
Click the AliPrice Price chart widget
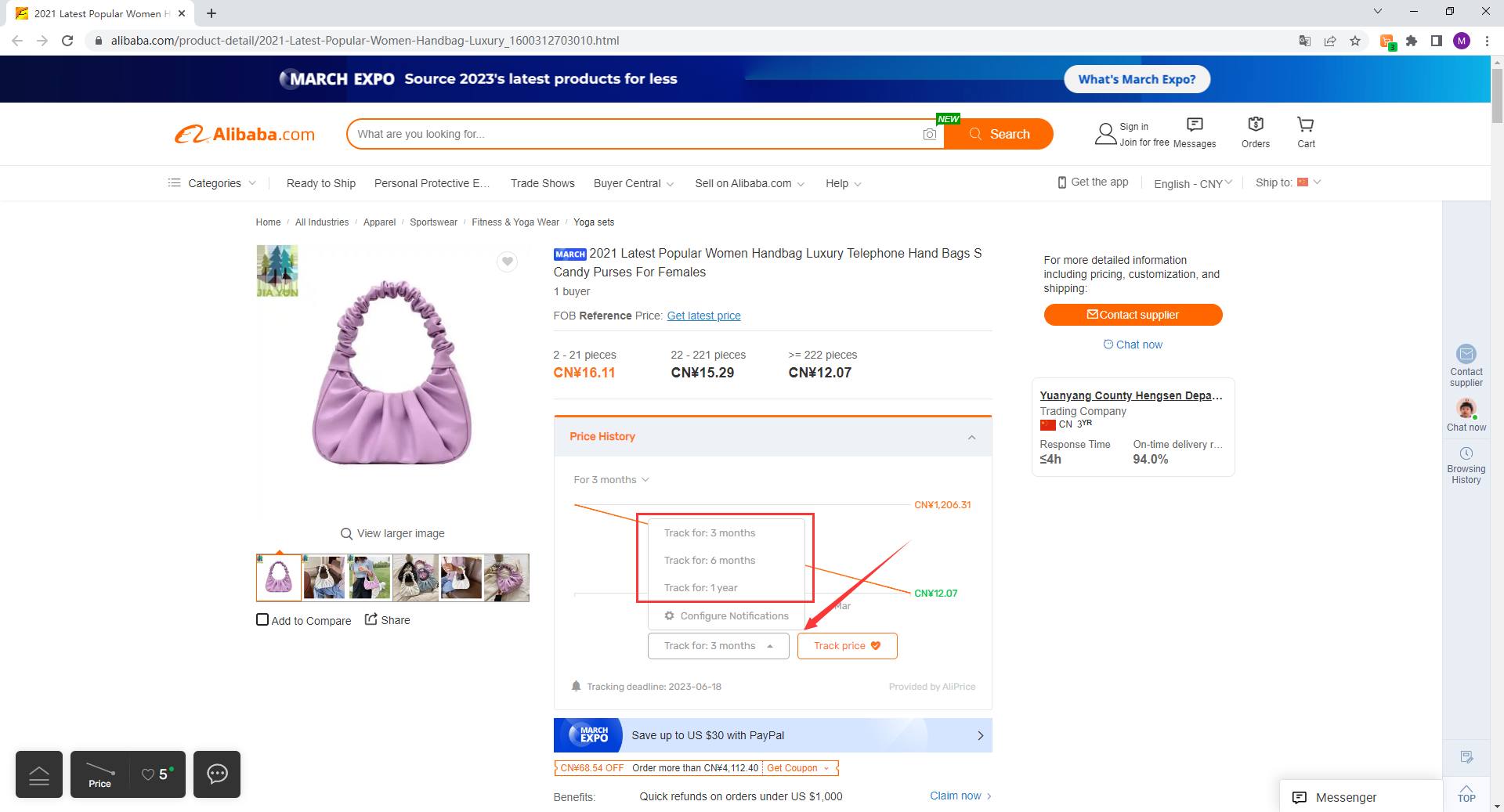[x=99, y=774]
